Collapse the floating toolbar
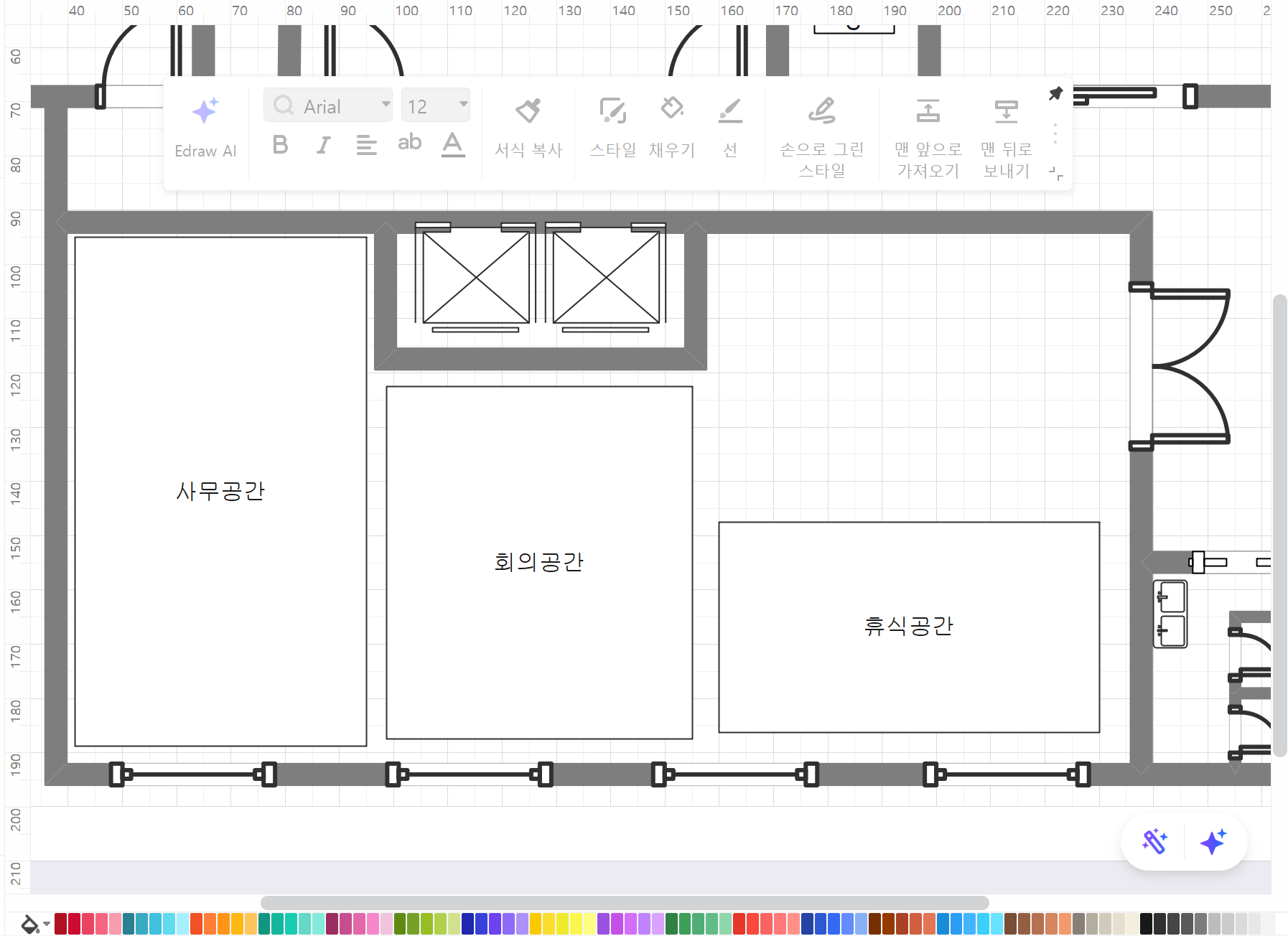The width and height of the screenshot is (1288, 936). pos(1055,173)
